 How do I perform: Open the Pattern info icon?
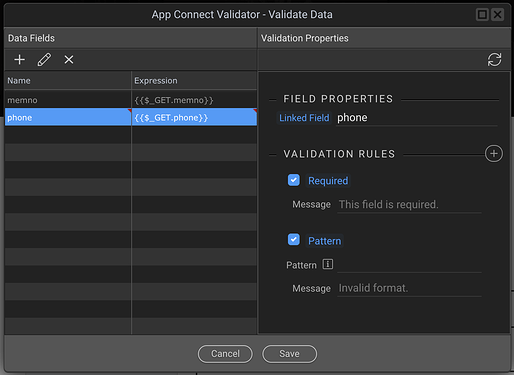(328, 264)
